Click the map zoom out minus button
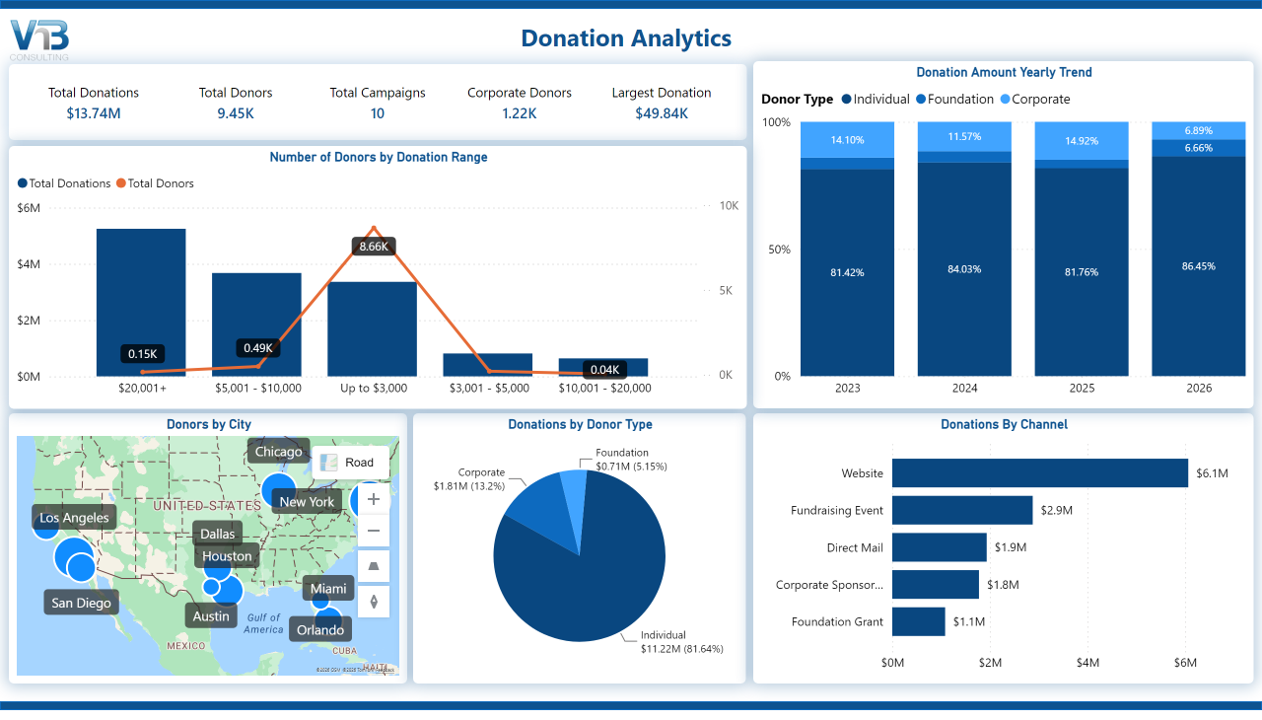The height and width of the screenshot is (720, 1262). (374, 531)
